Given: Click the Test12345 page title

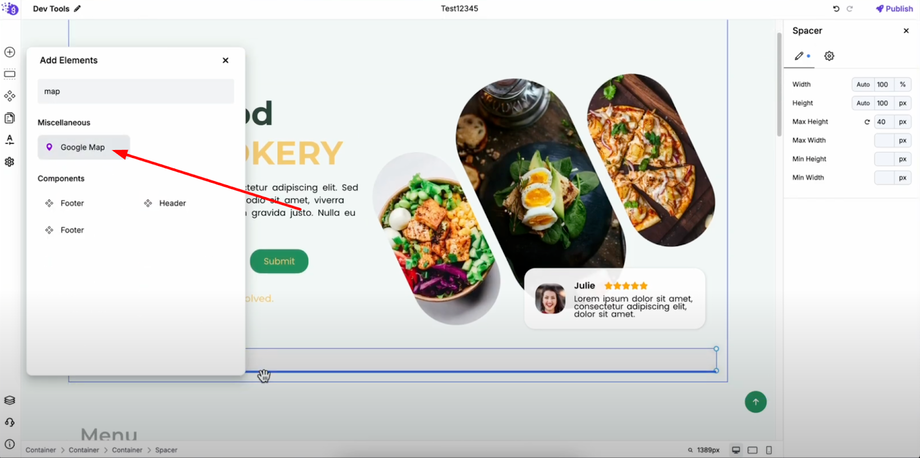Looking at the screenshot, I should click(459, 9).
